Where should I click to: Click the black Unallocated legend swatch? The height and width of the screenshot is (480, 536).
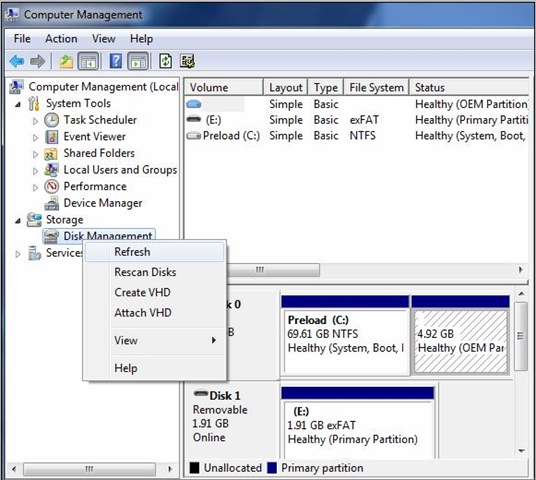click(x=195, y=468)
